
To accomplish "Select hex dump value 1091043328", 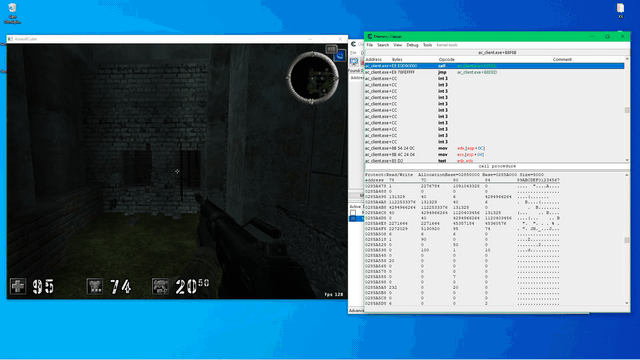I will click(466, 186).
